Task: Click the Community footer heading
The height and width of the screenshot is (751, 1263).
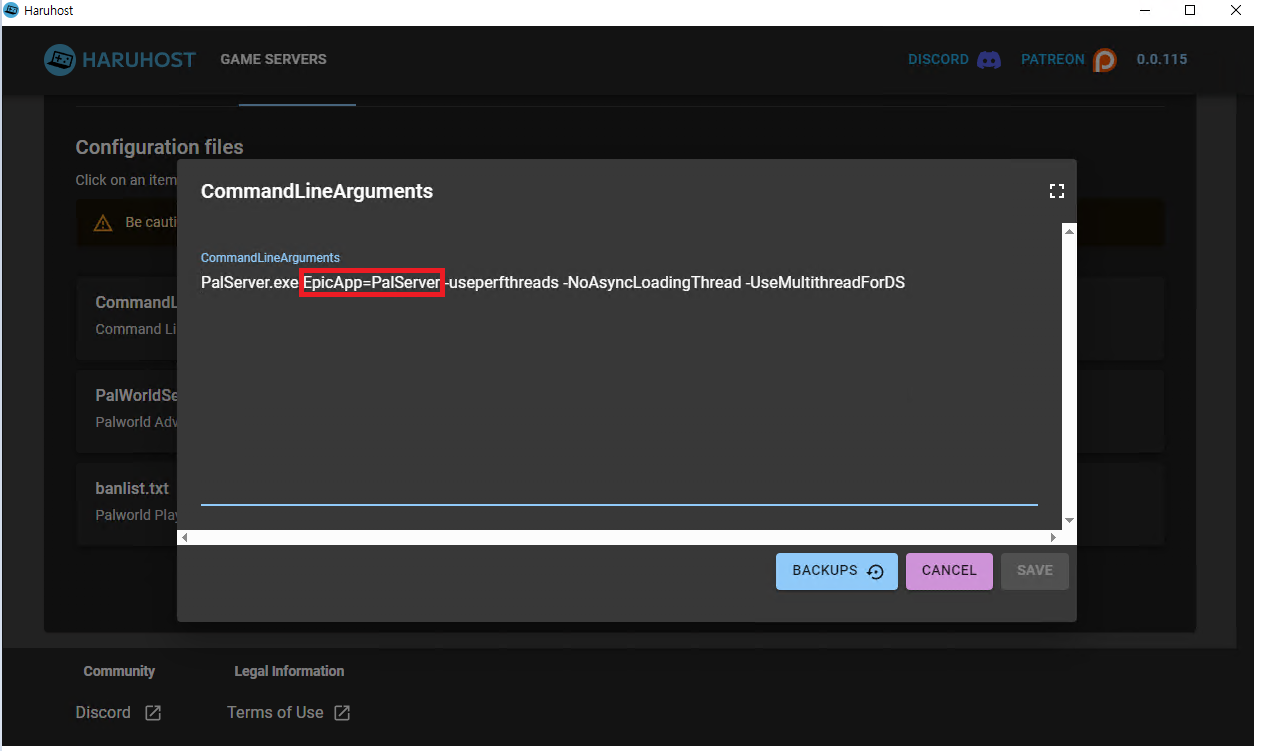Action: pos(119,671)
